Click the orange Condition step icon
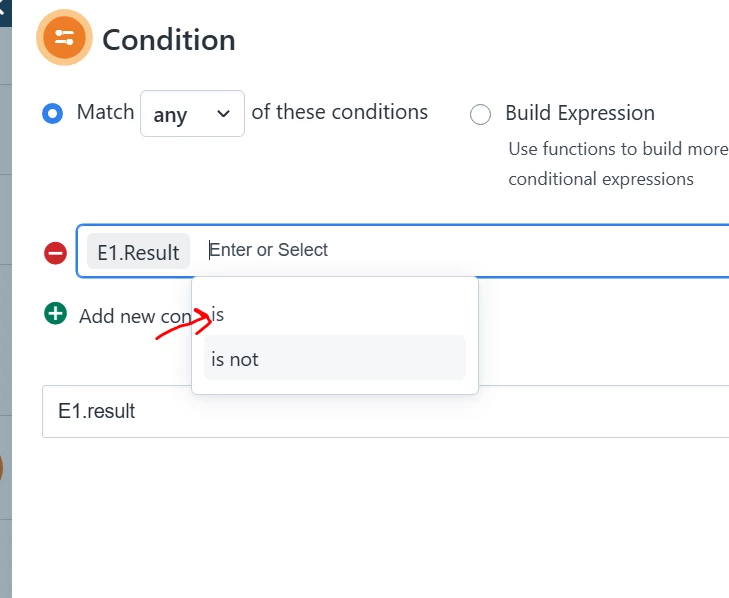This screenshot has width=729, height=598. [64, 37]
